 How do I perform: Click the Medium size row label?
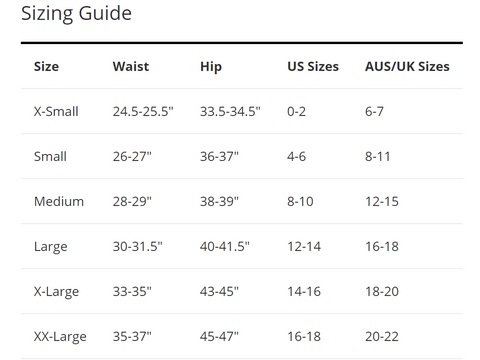click(x=59, y=201)
